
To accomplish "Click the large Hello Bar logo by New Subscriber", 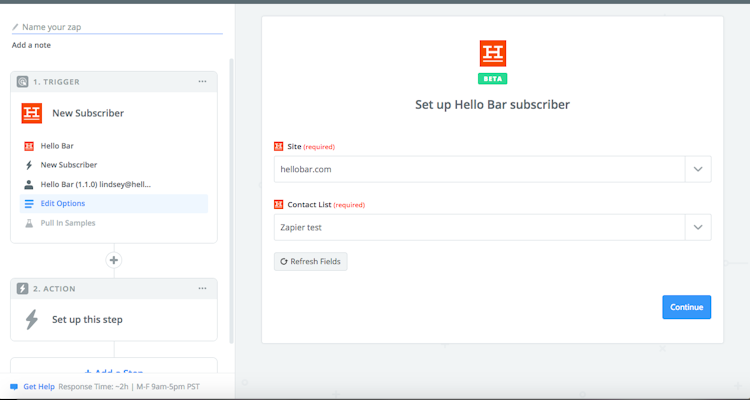I will pos(32,113).
